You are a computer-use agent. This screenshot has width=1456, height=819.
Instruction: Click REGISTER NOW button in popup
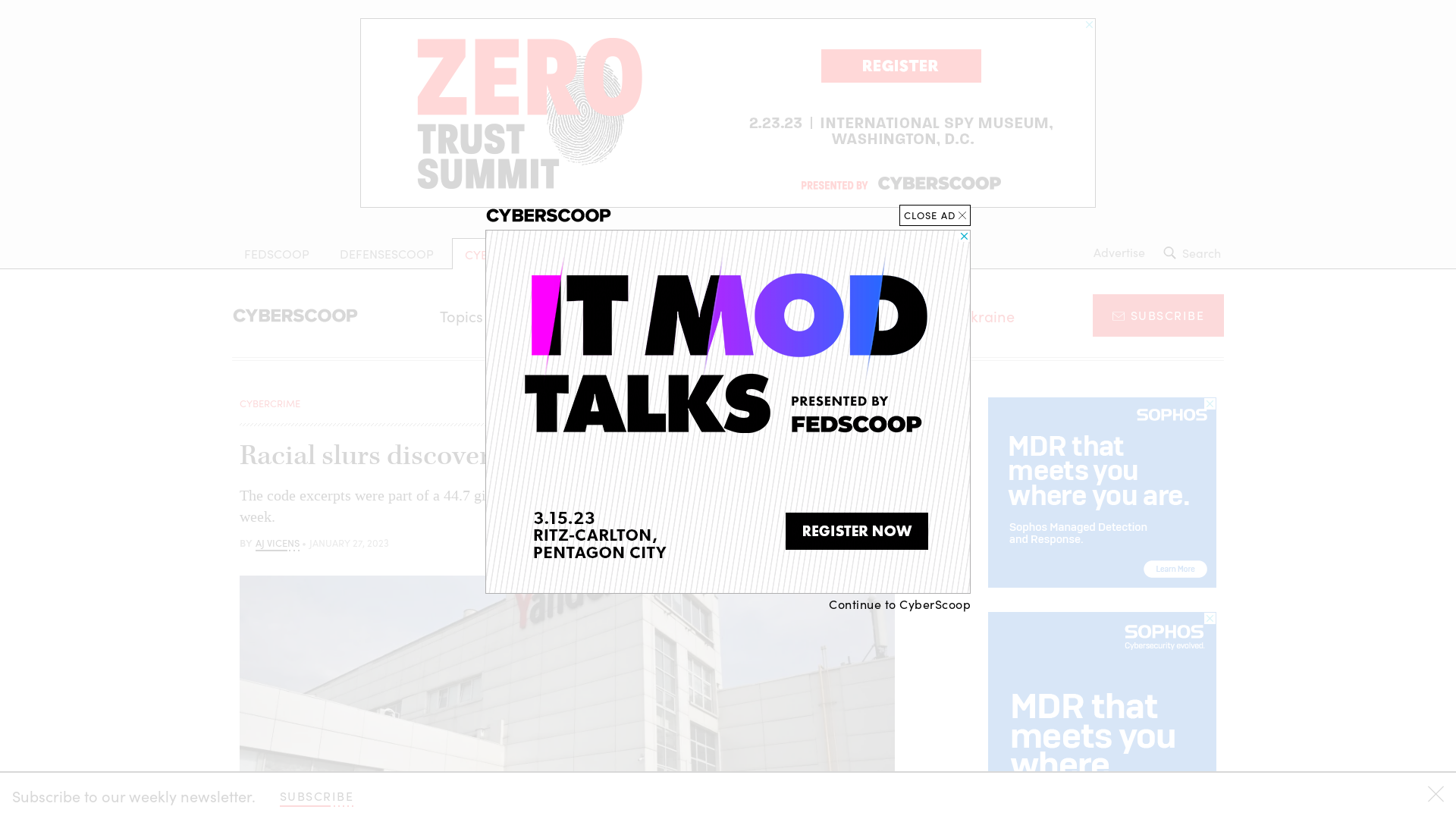tap(858, 531)
